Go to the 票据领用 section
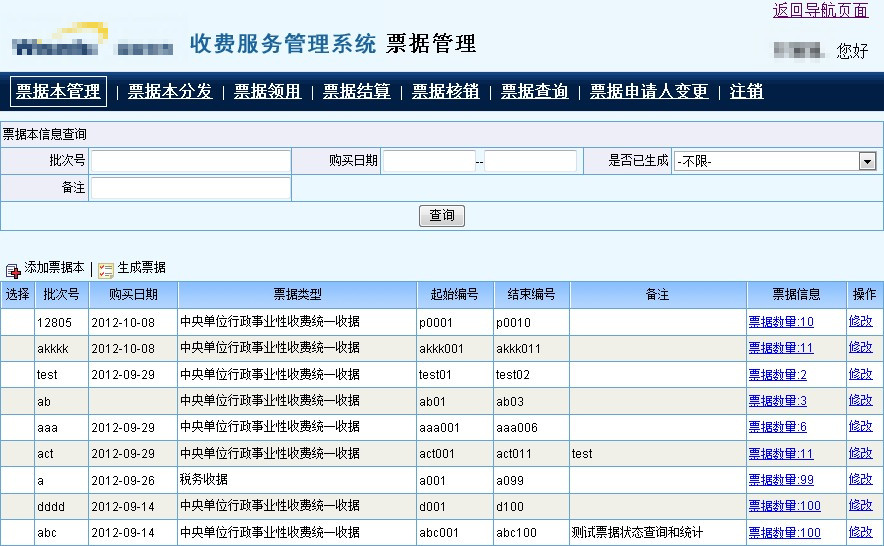This screenshot has height=546, width=884. click(267, 91)
